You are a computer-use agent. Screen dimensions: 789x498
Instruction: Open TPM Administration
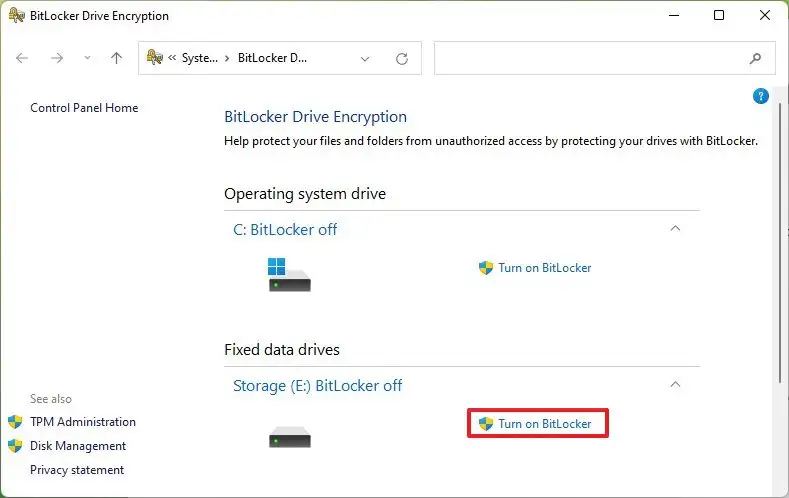tap(82, 422)
